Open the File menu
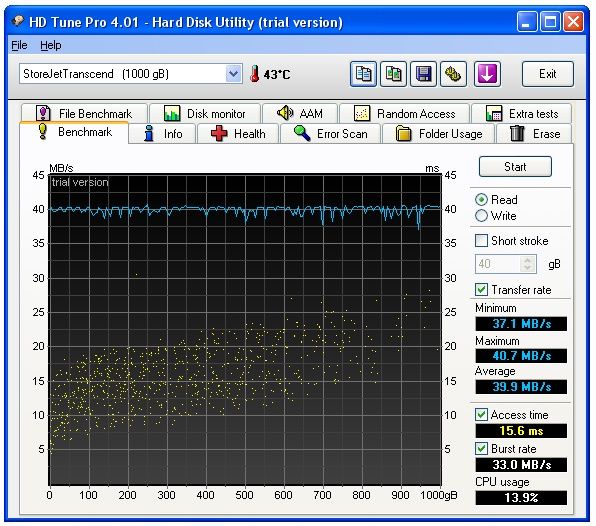Viewport: 596px width, 526px height. (x=19, y=45)
